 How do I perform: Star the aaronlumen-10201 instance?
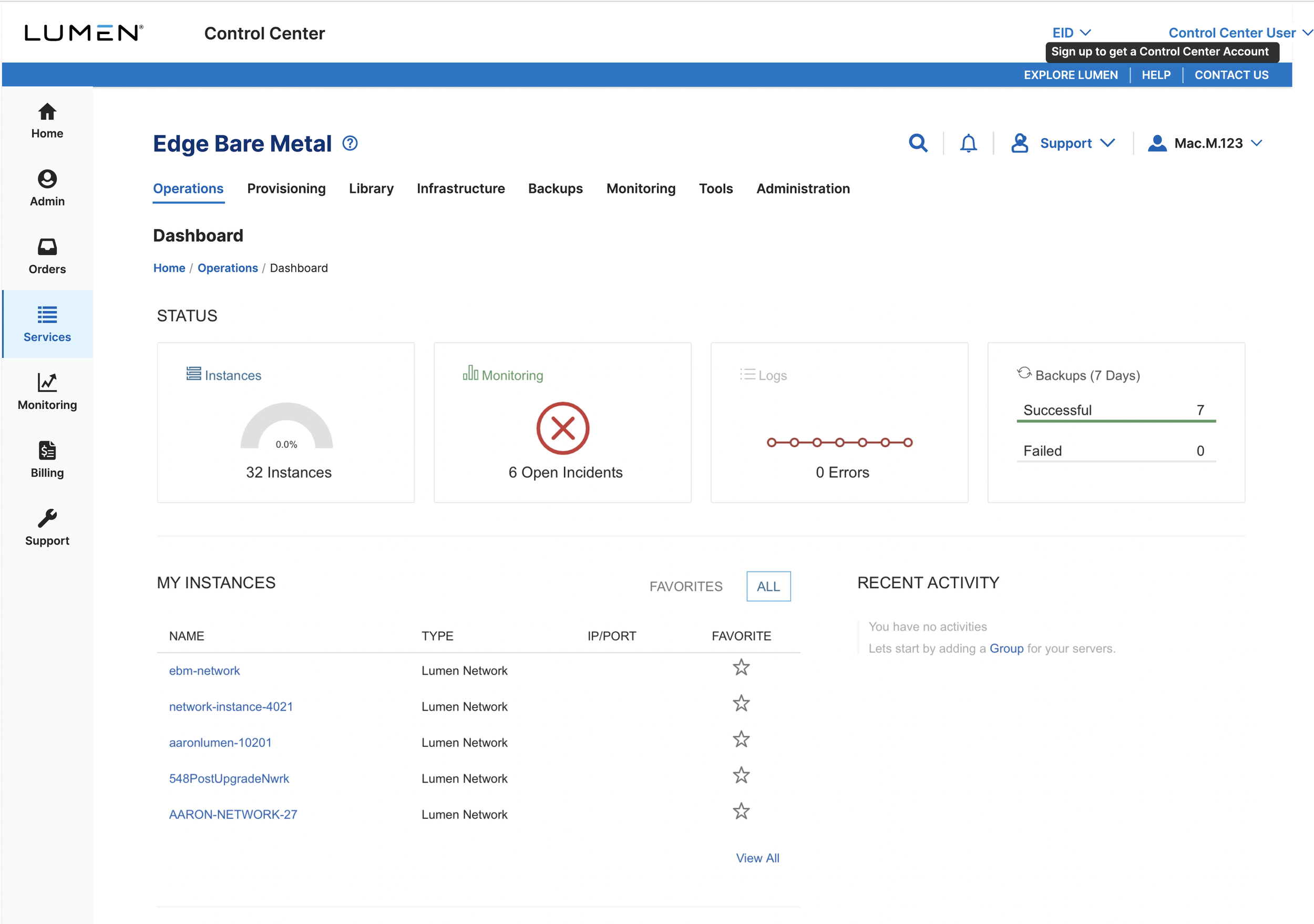pyautogui.click(x=741, y=739)
